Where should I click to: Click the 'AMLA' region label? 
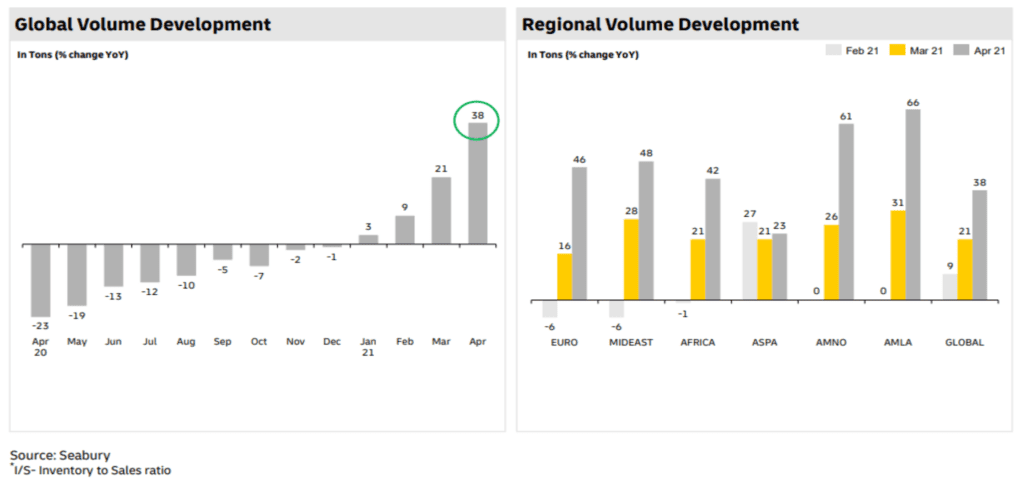coord(897,342)
